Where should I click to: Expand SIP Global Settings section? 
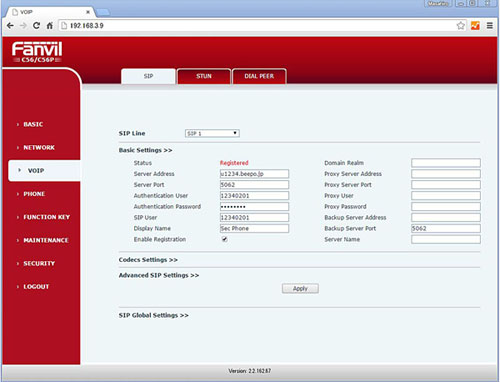(x=153, y=315)
